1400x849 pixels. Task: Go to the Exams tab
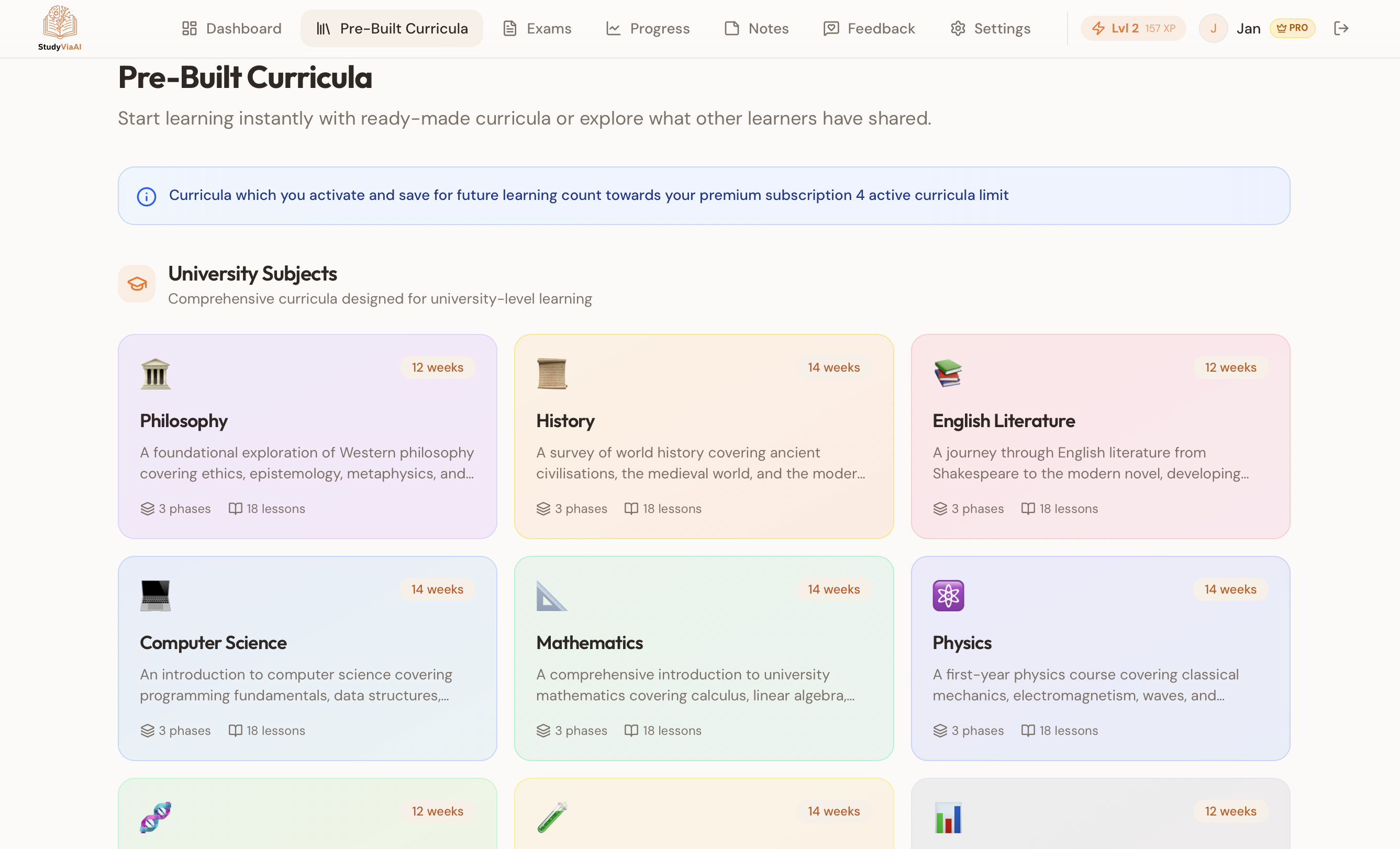[x=537, y=28]
